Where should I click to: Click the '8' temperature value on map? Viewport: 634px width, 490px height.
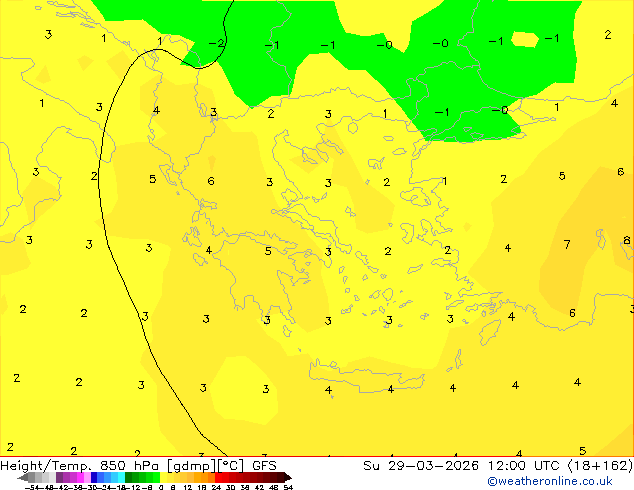tap(626, 240)
